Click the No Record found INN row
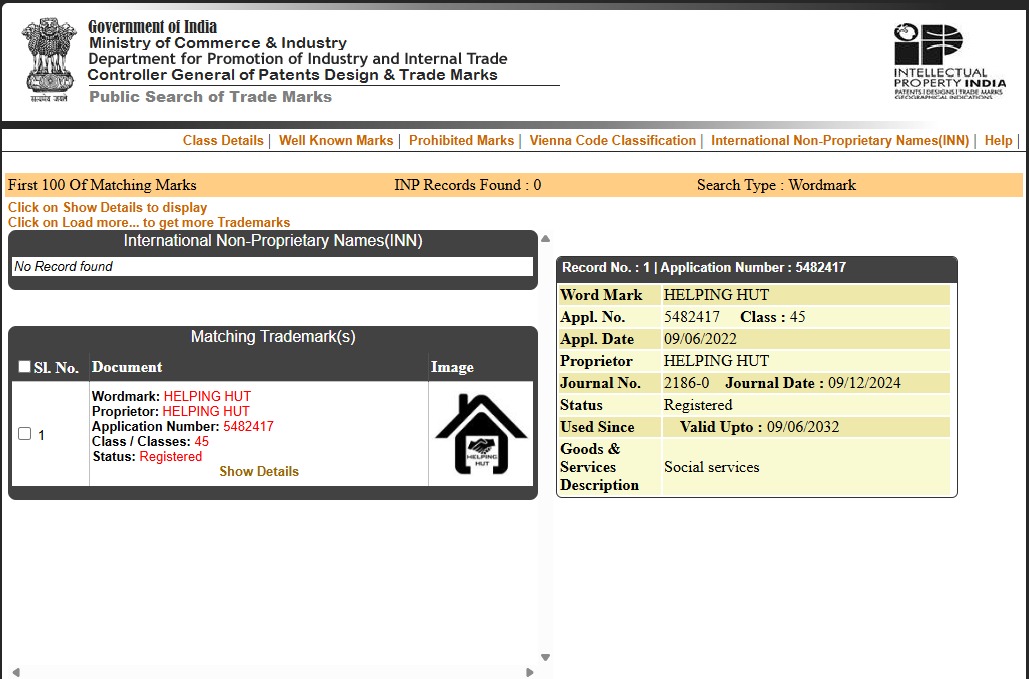Viewport: 1029px width, 679px height. pyautogui.click(x=272, y=266)
